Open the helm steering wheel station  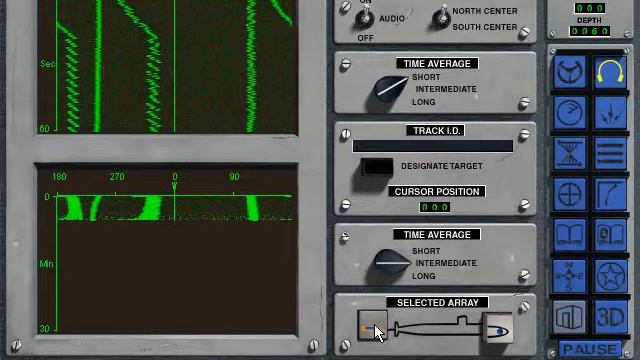coord(570,72)
